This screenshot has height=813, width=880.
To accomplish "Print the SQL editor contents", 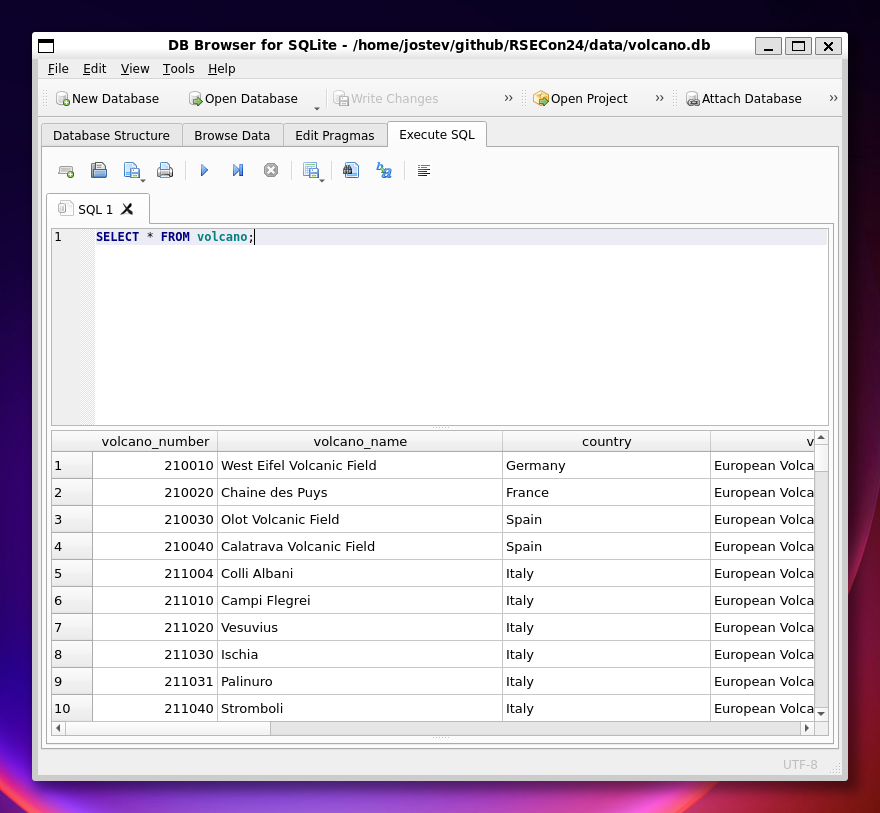I will pyautogui.click(x=165, y=171).
